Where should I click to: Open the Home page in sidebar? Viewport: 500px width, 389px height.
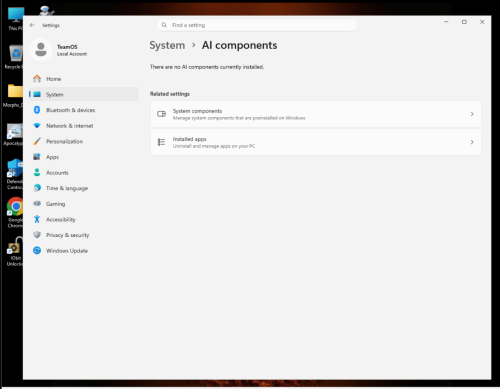tap(84, 79)
